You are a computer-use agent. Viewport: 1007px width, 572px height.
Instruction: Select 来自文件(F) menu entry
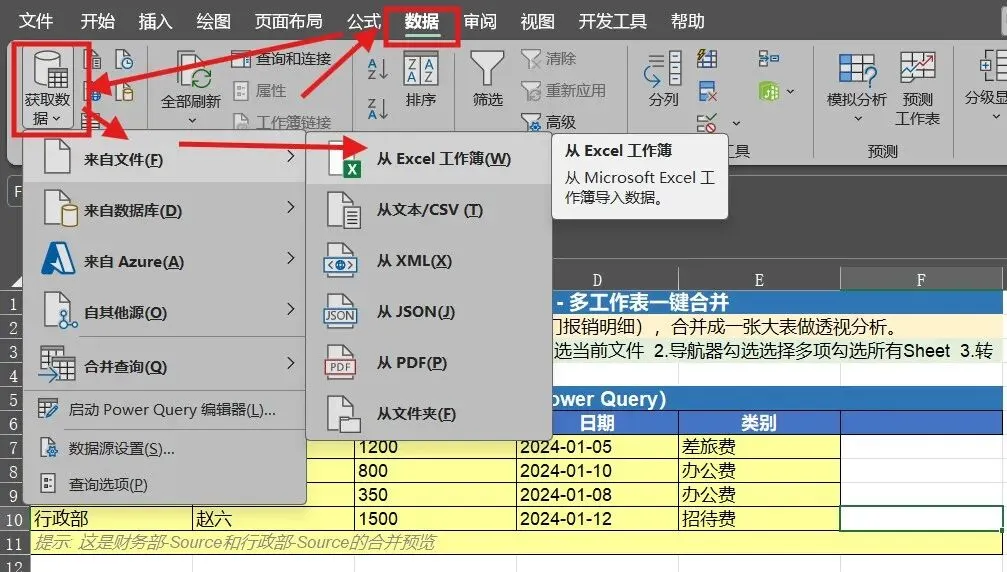click(x=164, y=157)
